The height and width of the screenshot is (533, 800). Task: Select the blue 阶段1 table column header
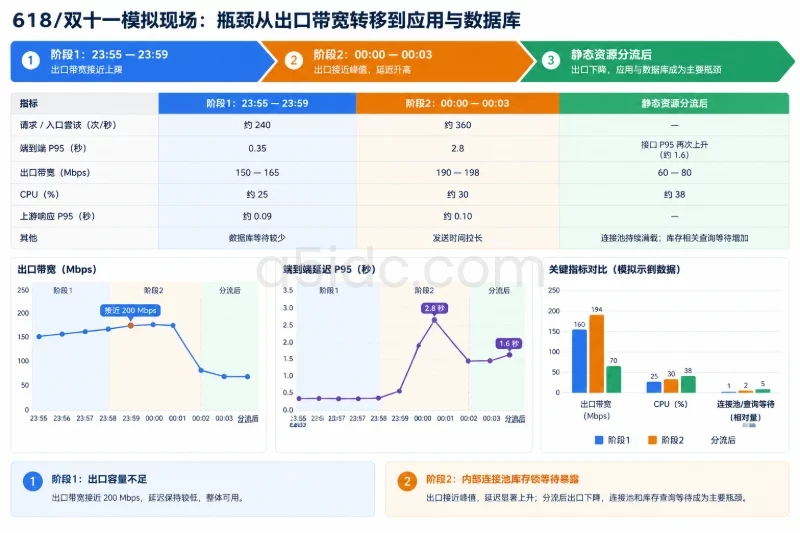click(257, 103)
